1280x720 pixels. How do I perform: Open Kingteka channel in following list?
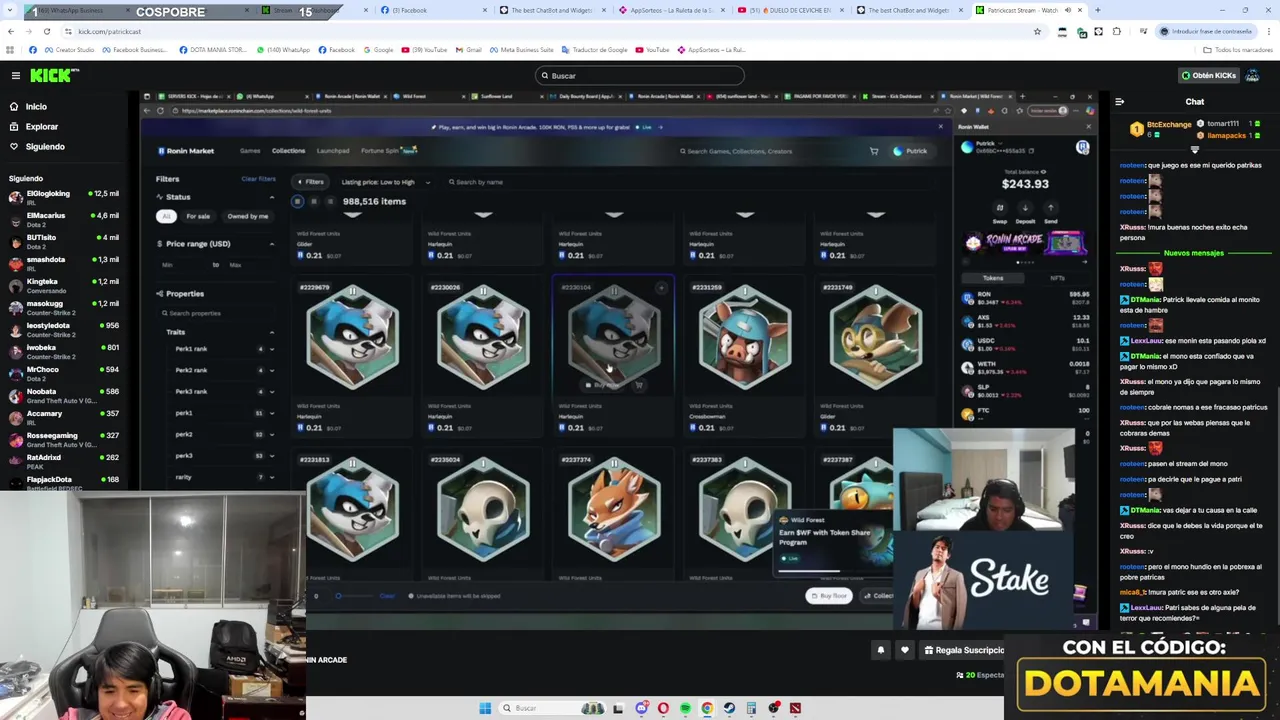64,284
